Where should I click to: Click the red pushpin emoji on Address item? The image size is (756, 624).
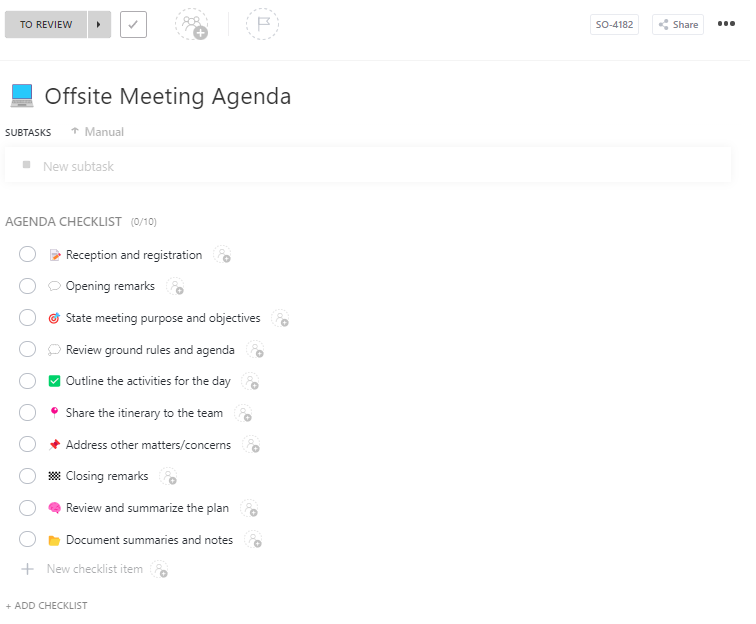(x=54, y=444)
